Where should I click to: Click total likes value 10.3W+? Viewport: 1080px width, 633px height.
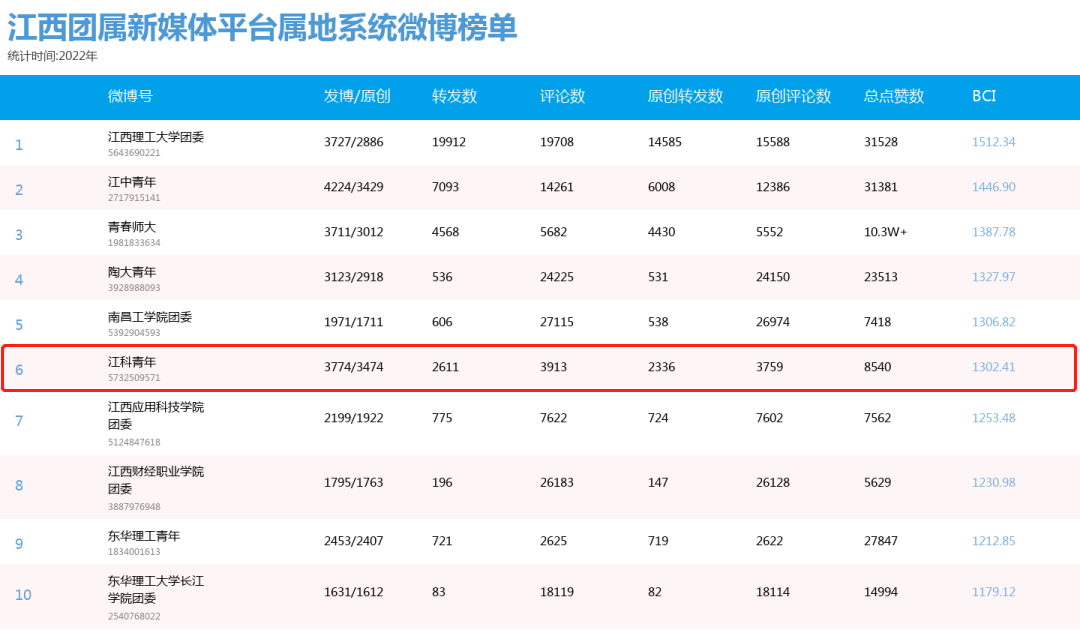tap(886, 232)
